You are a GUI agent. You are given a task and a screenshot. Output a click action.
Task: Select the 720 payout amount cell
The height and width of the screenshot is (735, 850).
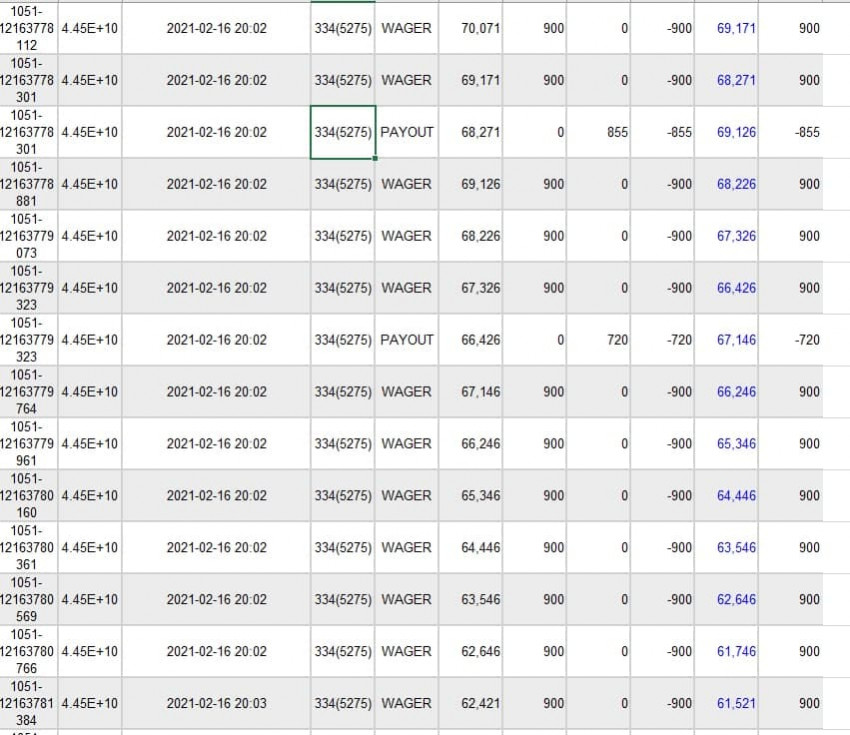coord(598,340)
